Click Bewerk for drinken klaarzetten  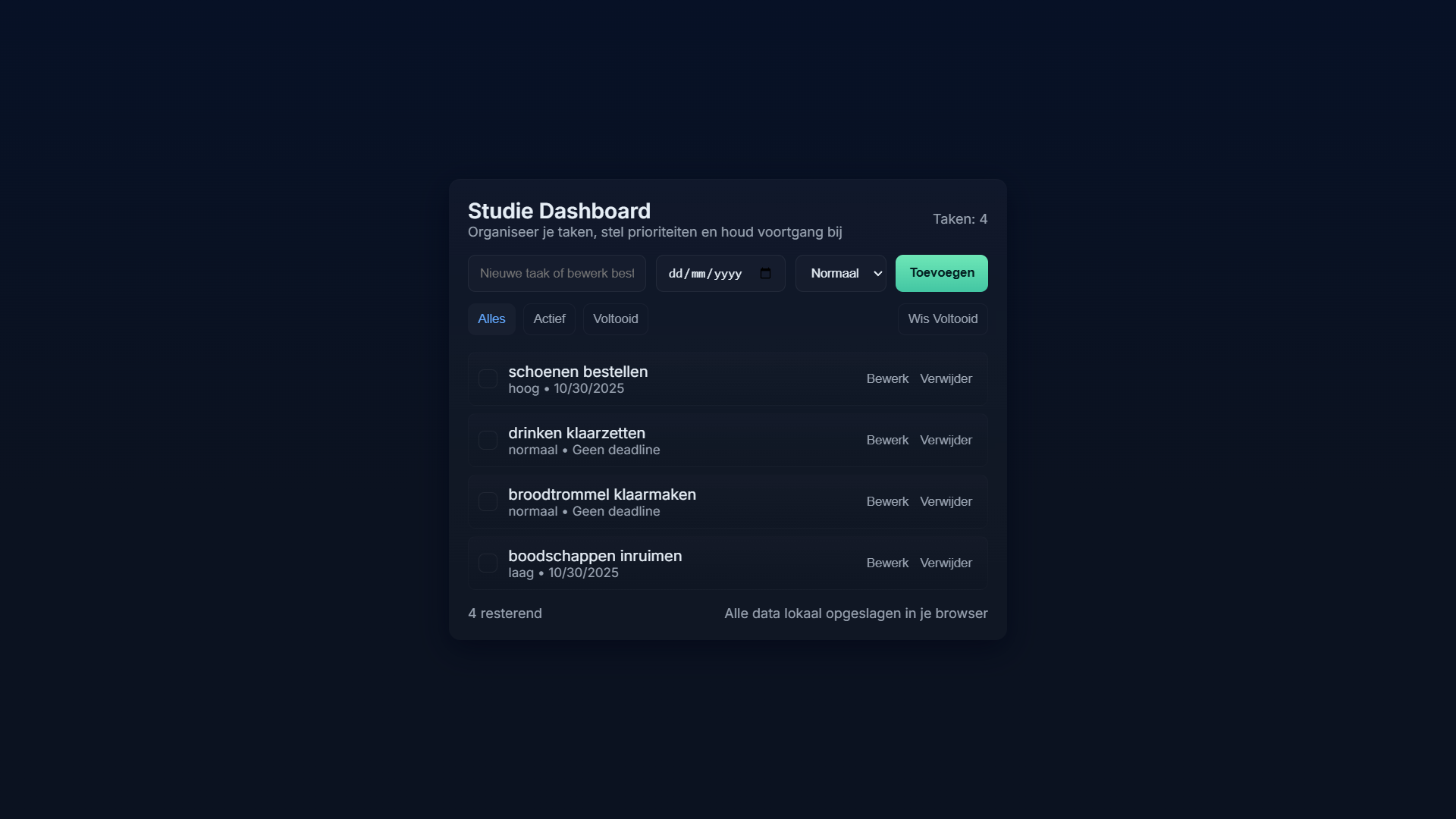tap(887, 441)
